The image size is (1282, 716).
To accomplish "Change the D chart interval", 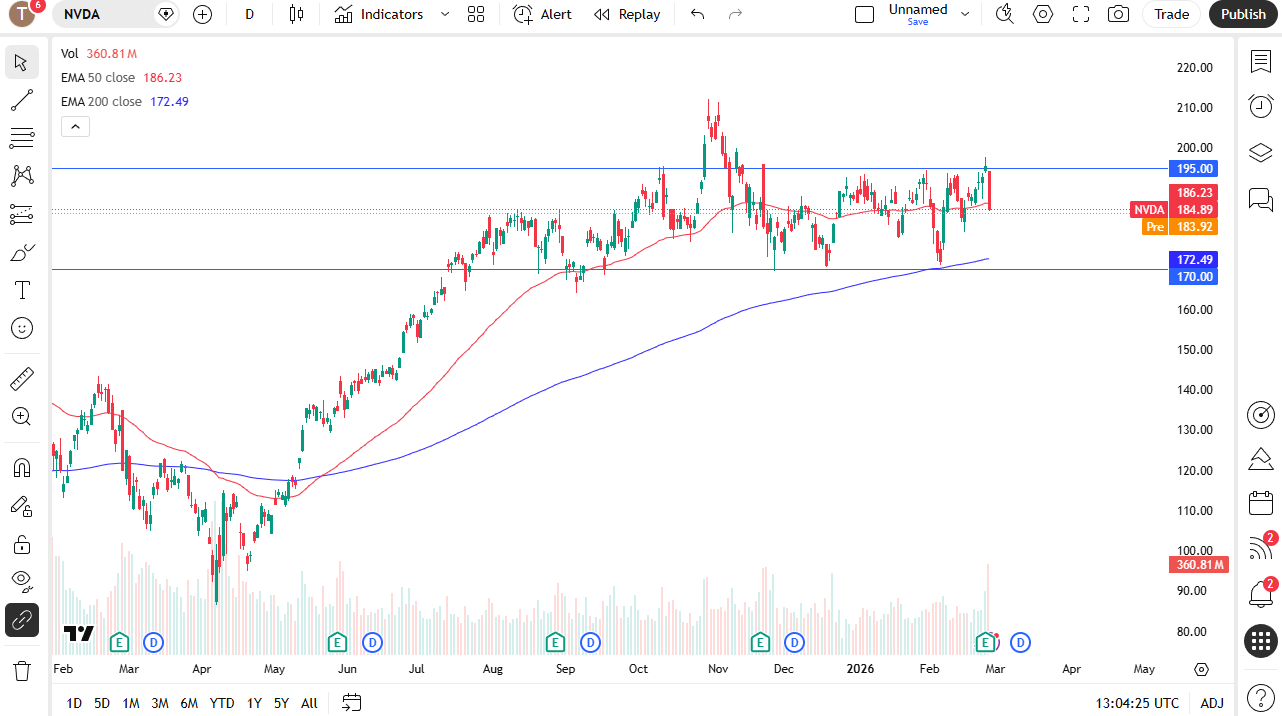I will pyautogui.click(x=249, y=14).
